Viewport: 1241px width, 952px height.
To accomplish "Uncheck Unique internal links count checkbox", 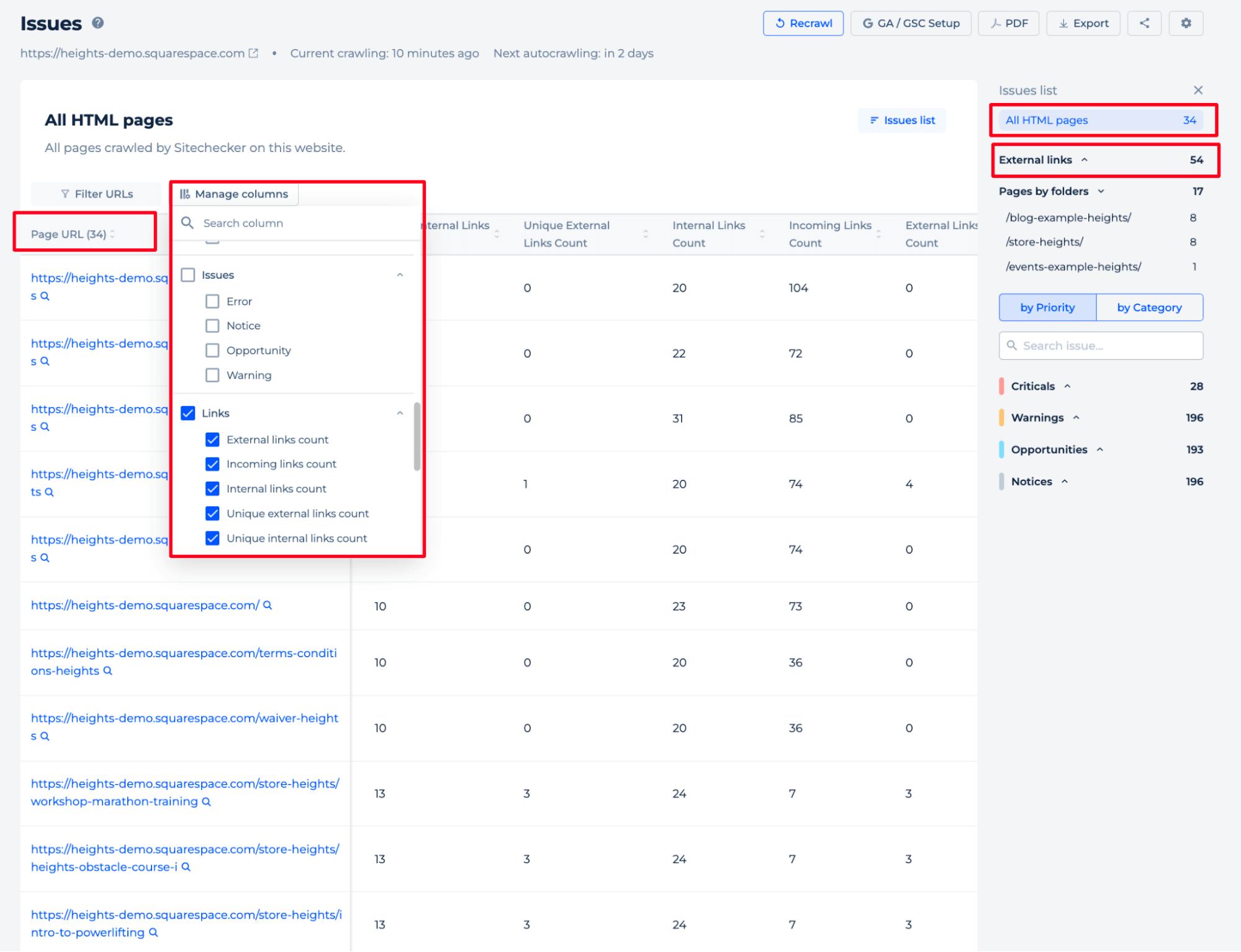I will point(212,539).
